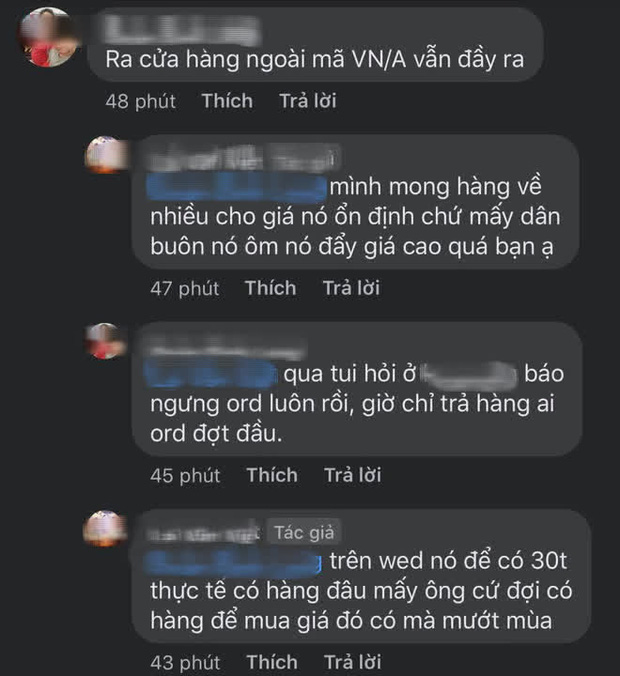
Task: Reply to the comment about dân buôn
Action: 351,288
